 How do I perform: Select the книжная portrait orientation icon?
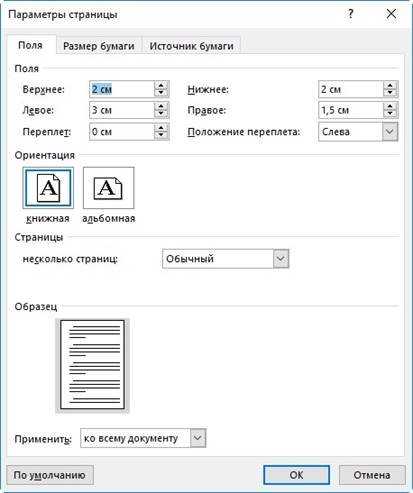pyautogui.click(x=48, y=188)
